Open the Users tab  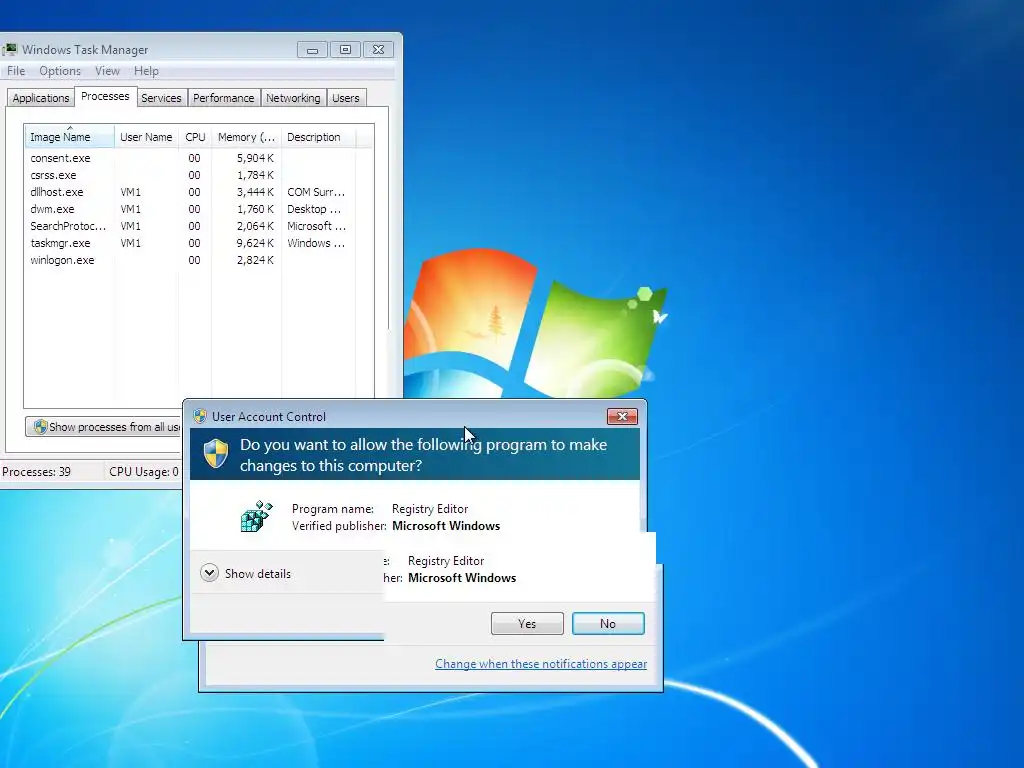(345, 98)
